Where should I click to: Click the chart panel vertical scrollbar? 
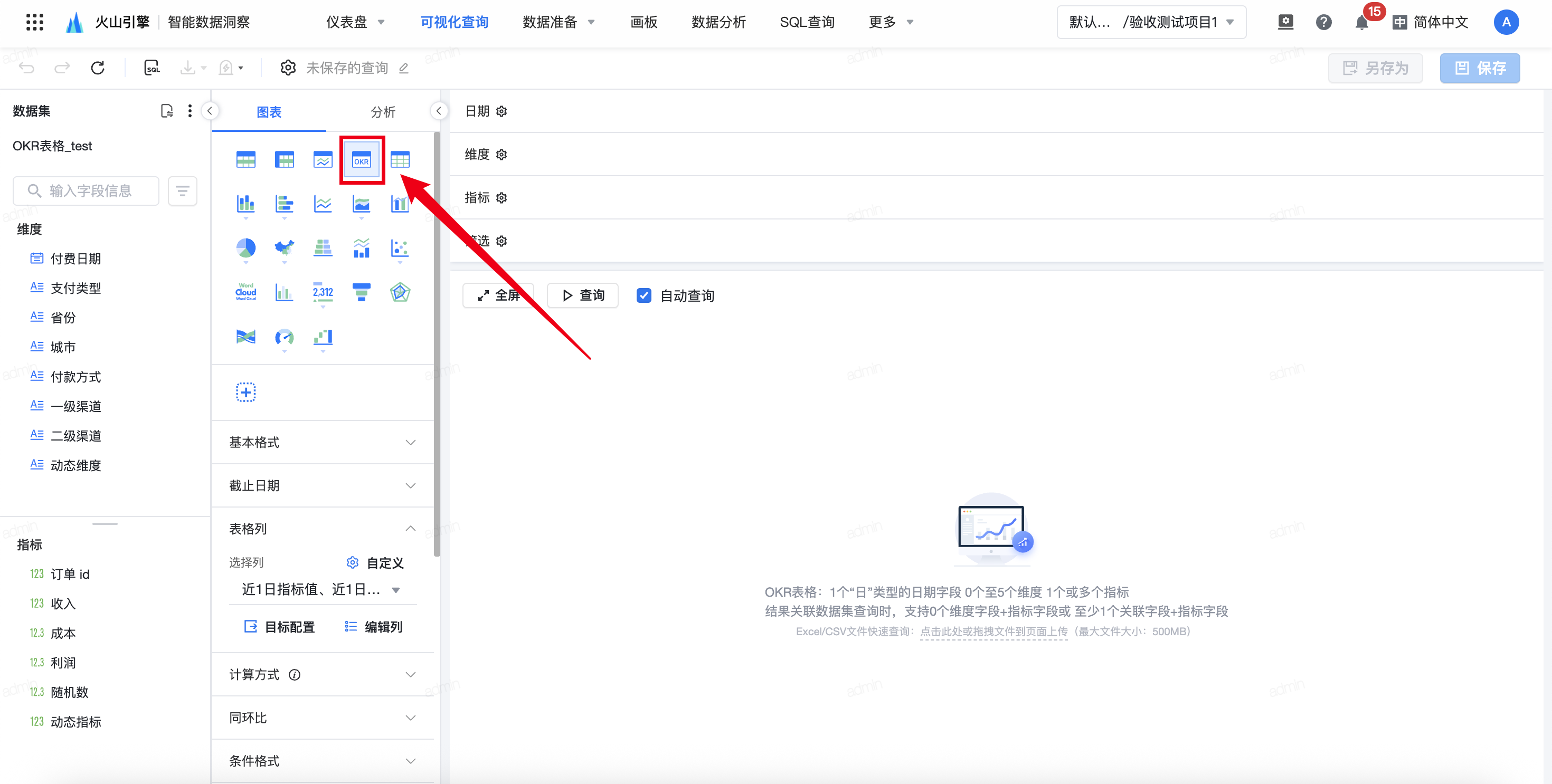pos(437,344)
